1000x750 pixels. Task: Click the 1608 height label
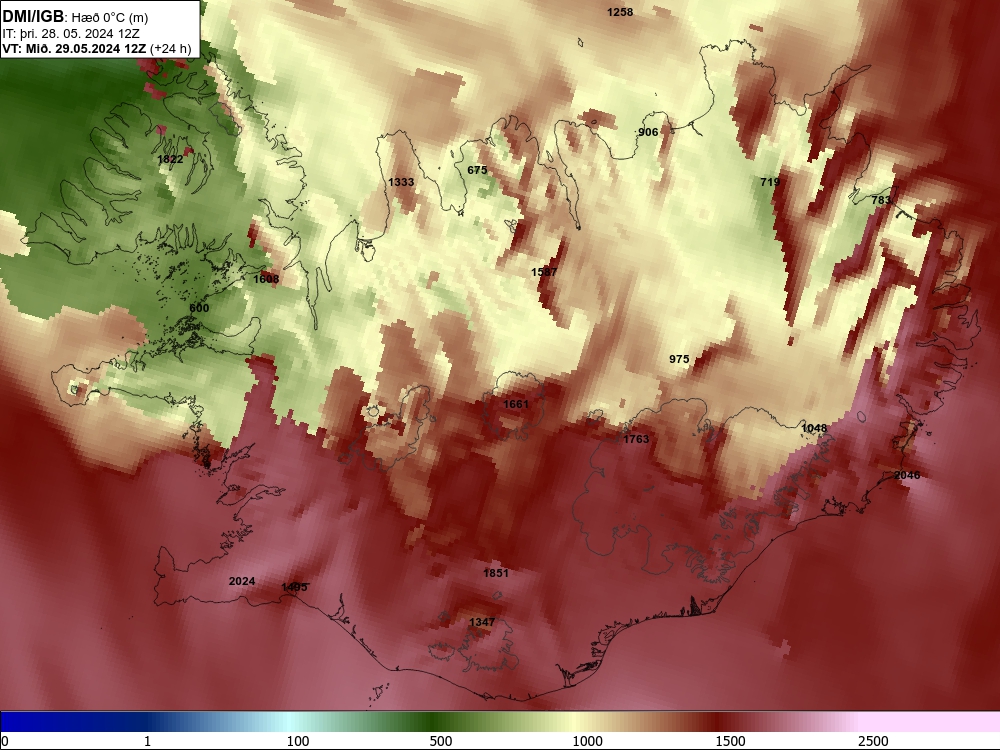pyautogui.click(x=266, y=279)
